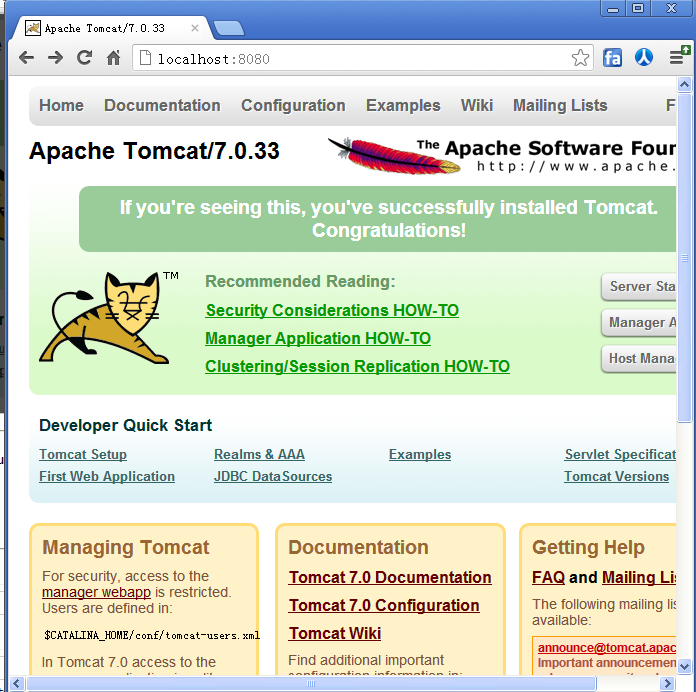Open Security Considerations HOW-TO link
This screenshot has height=692, width=696.
click(x=332, y=310)
